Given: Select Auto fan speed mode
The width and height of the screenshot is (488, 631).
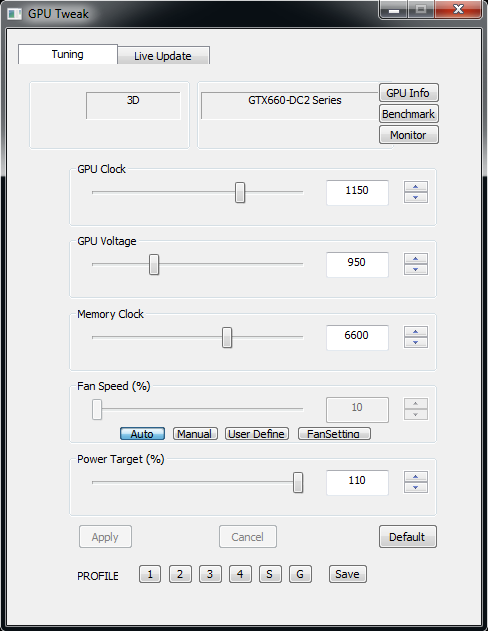Looking at the screenshot, I should 142,434.
